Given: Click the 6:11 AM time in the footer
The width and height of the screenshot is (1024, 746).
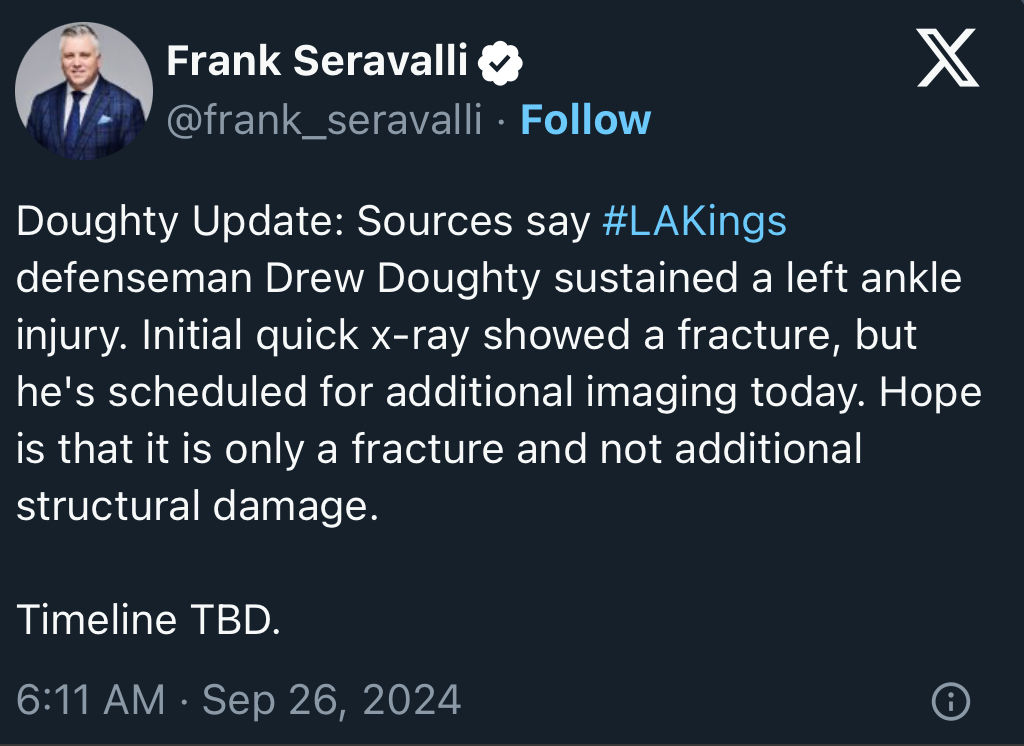Looking at the screenshot, I should 91,700.
